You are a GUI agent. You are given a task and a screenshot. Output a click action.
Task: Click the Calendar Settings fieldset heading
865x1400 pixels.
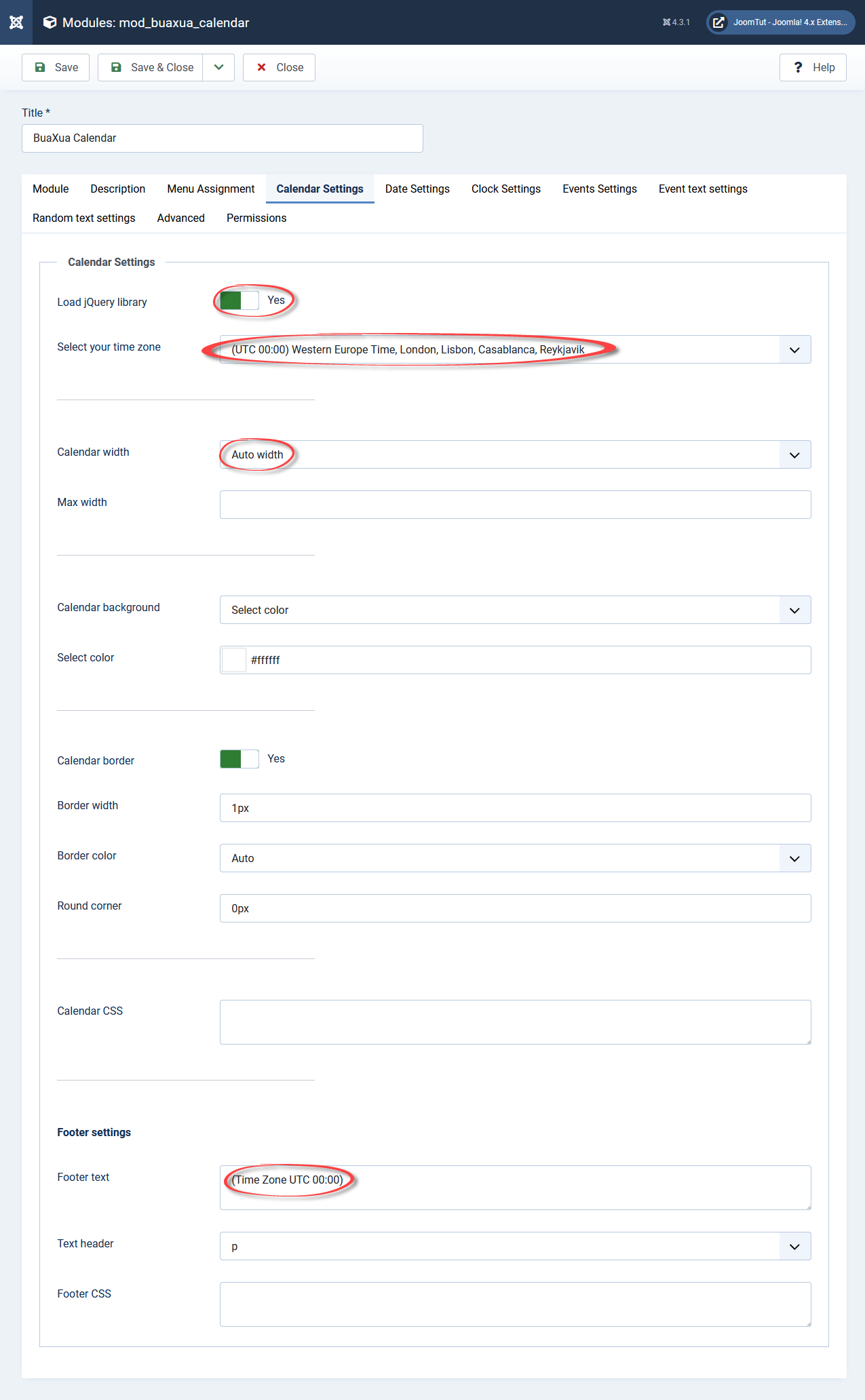click(x=111, y=262)
